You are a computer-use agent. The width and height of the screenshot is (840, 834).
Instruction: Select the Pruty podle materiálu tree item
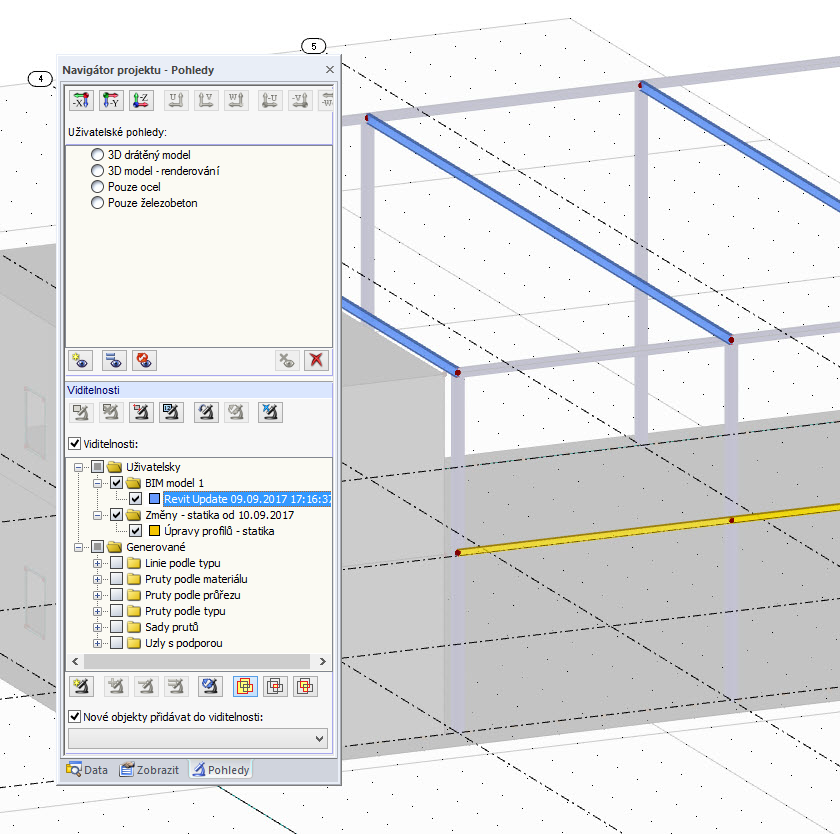click(x=196, y=579)
